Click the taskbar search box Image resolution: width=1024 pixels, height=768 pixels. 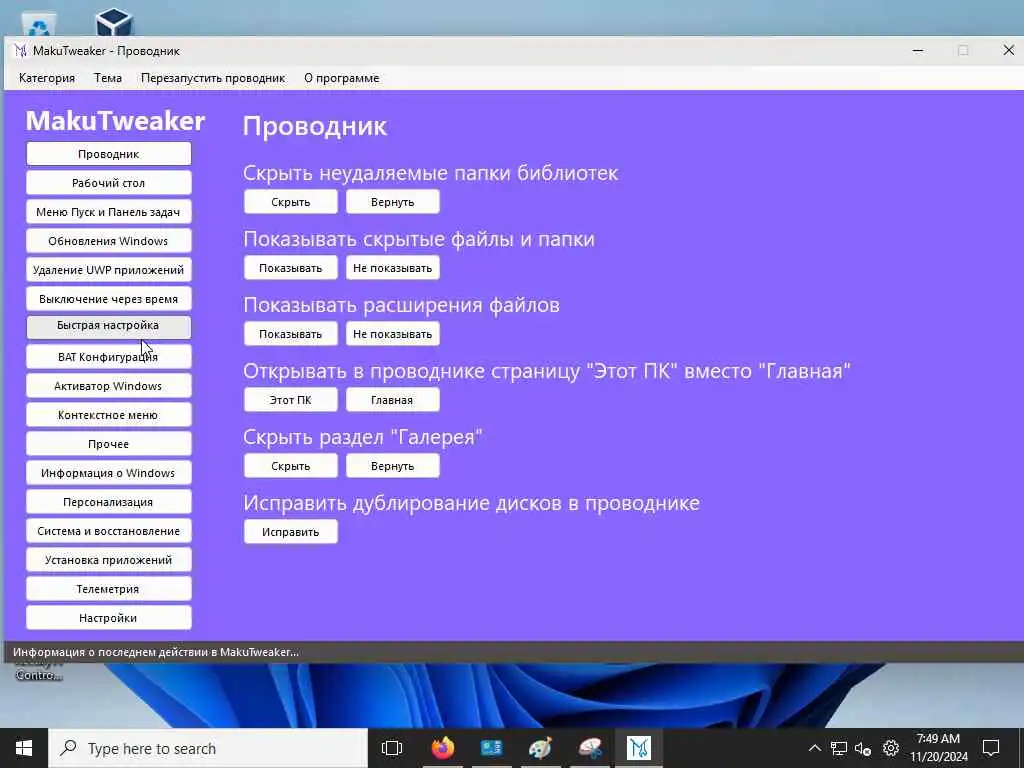(x=208, y=748)
